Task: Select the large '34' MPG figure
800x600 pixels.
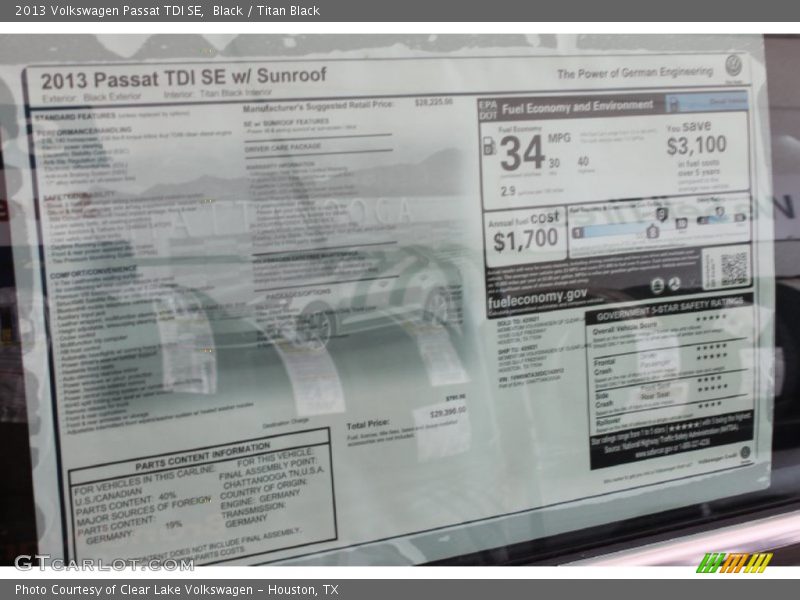Action: (522, 153)
